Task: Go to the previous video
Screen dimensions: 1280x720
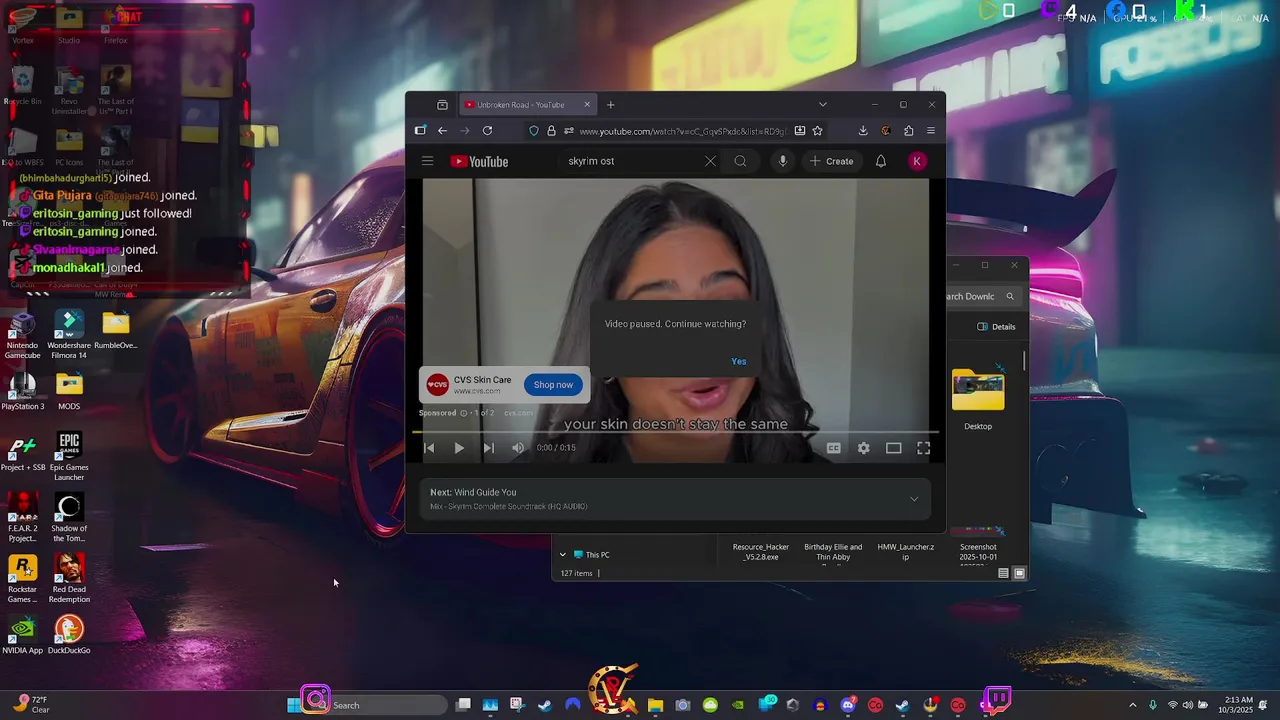Action: coord(429,448)
